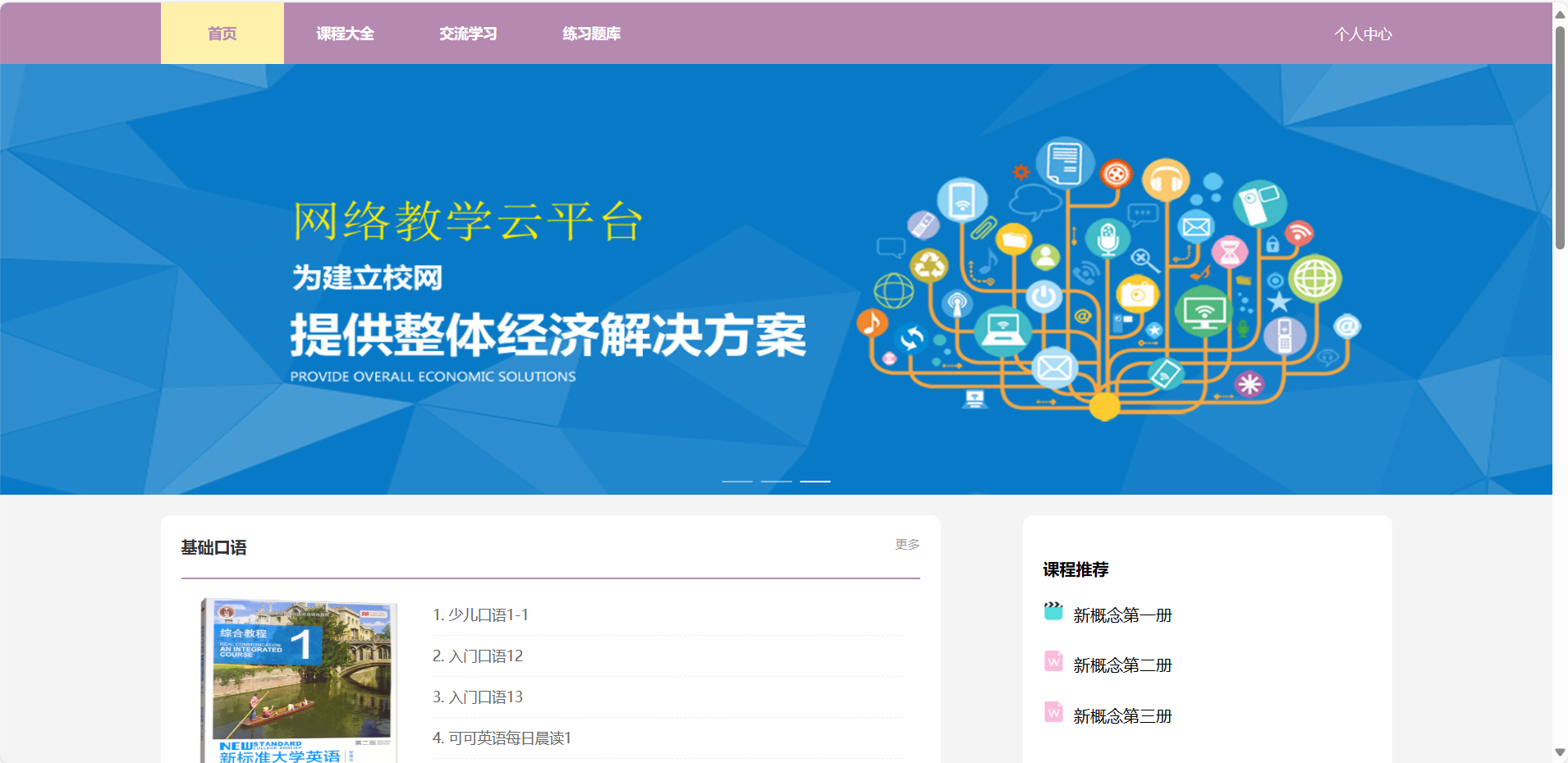Click the page scrollbar up arrow
Screen dimensions: 1568x763
pyautogui.click(x=1560, y=13)
